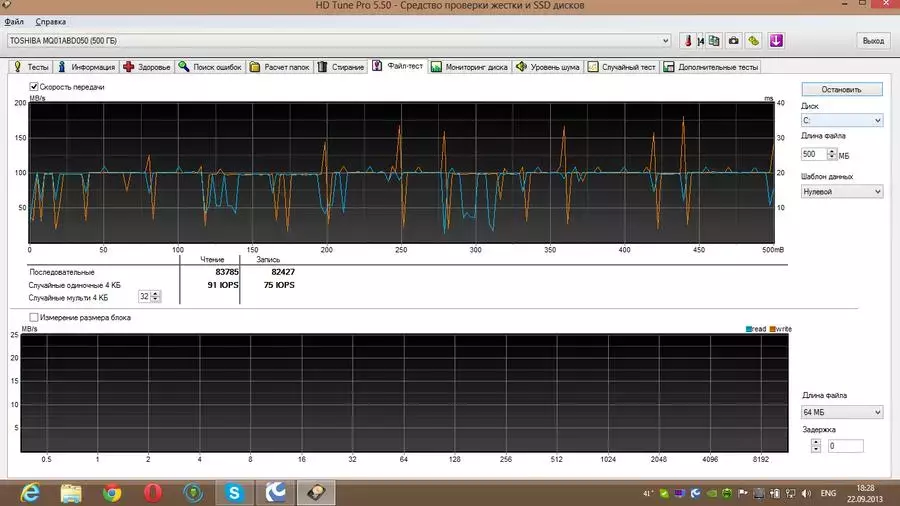Image resolution: width=900 pixels, height=506 pixels.
Task: Click the battery power tray icon
Action: point(774,493)
